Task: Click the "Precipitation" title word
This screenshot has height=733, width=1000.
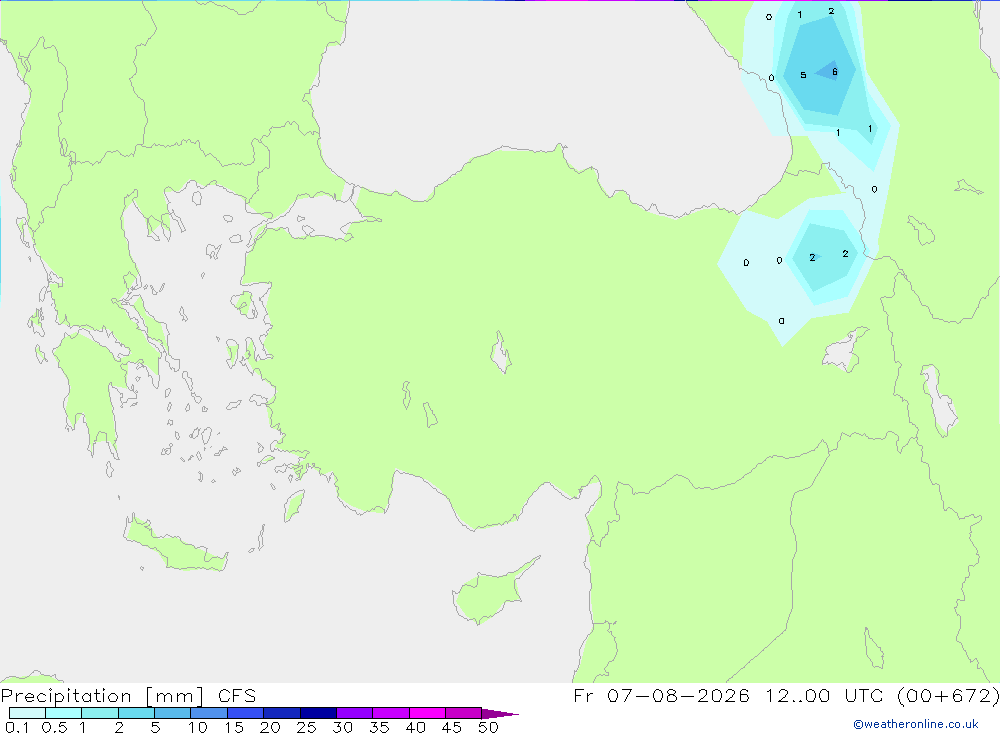Action: click(x=66, y=696)
